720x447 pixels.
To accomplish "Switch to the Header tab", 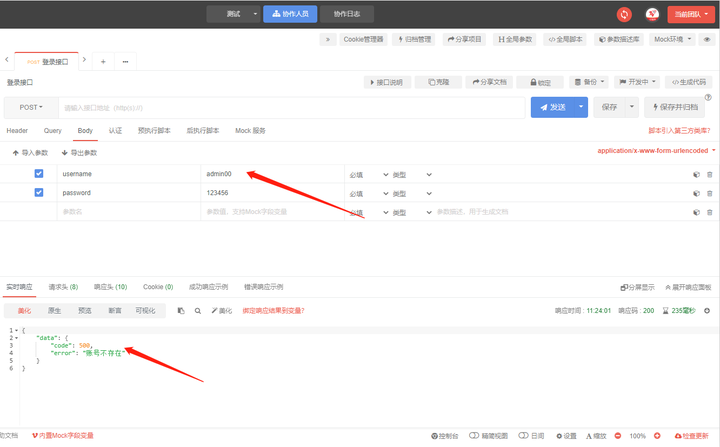I will click(17, 131).
